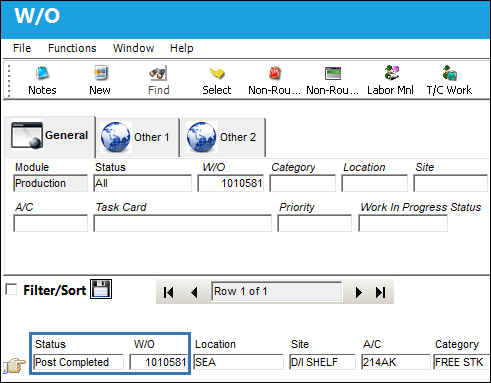Click the Task Card input field
Screen dimensions: 491x383
click(183, 223)
